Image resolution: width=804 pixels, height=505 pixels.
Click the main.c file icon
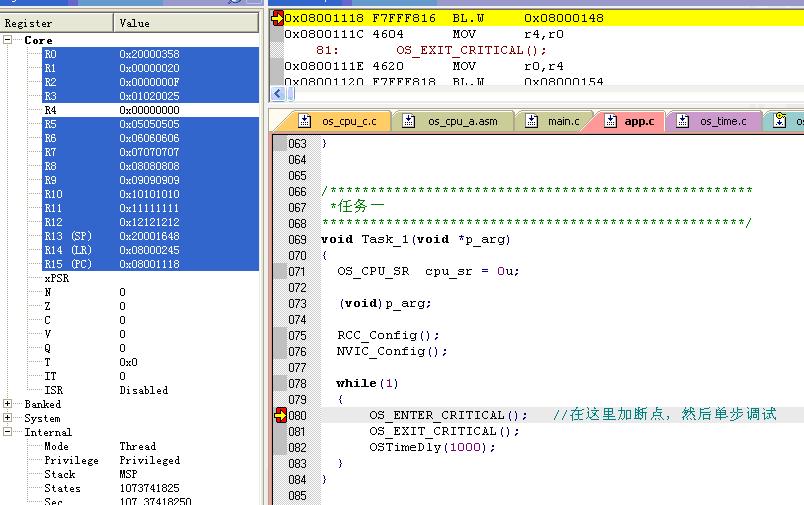[532, 121]
